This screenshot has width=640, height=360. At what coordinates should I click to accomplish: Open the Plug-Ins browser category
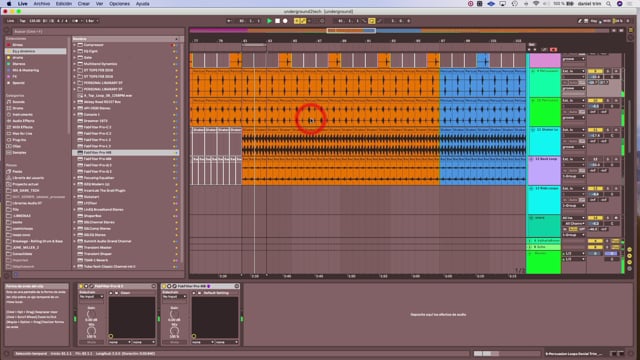coord(19,140)
